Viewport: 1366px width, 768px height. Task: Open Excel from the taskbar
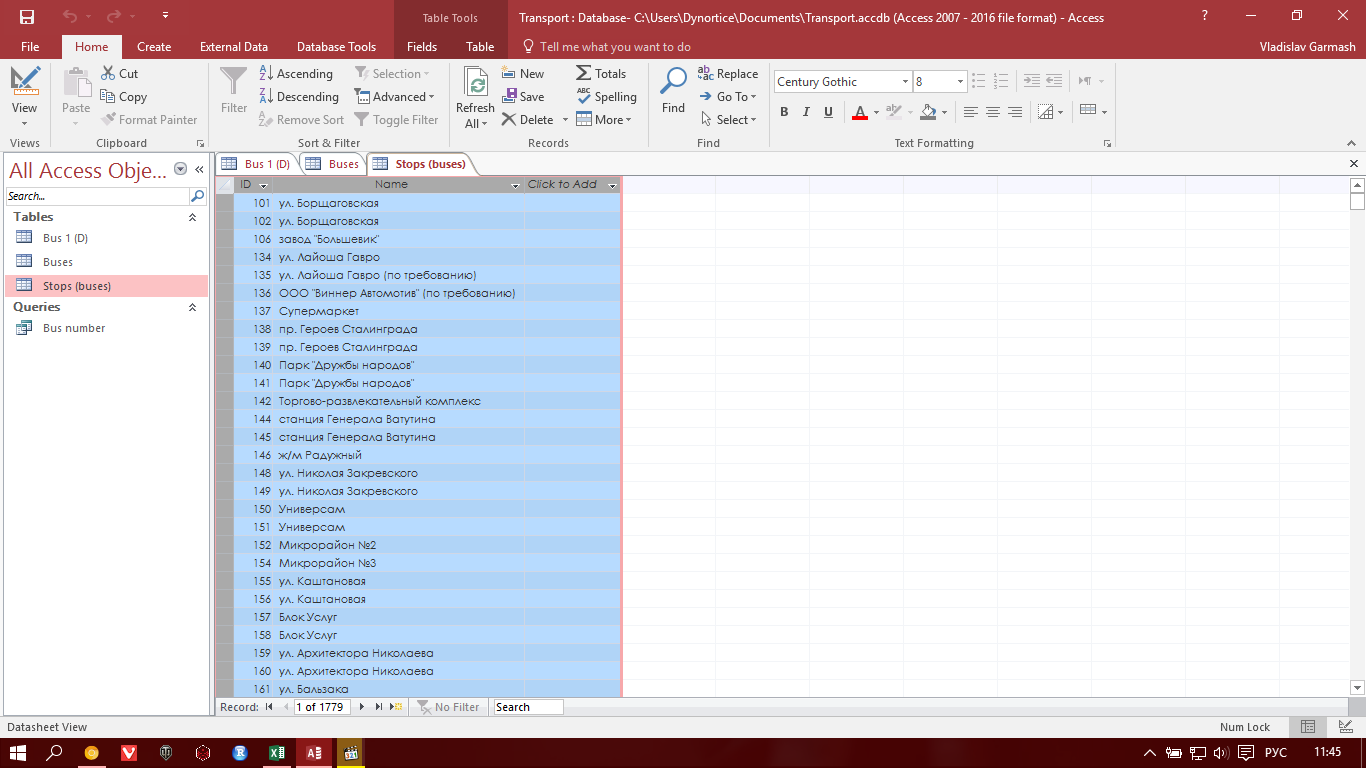pos(277,753)
